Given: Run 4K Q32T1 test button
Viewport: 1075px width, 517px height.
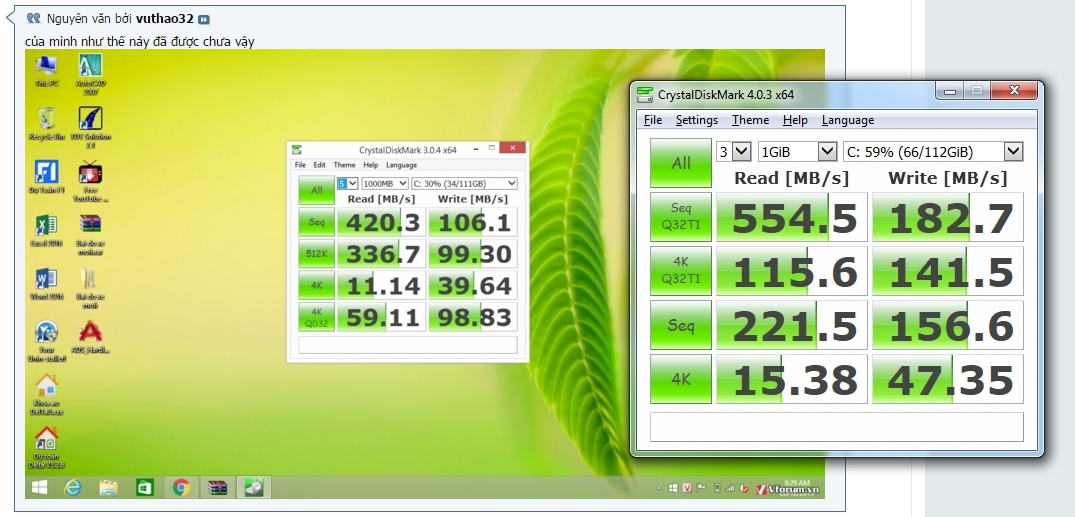Looking at the screenshot, I should tap(681, 271).
